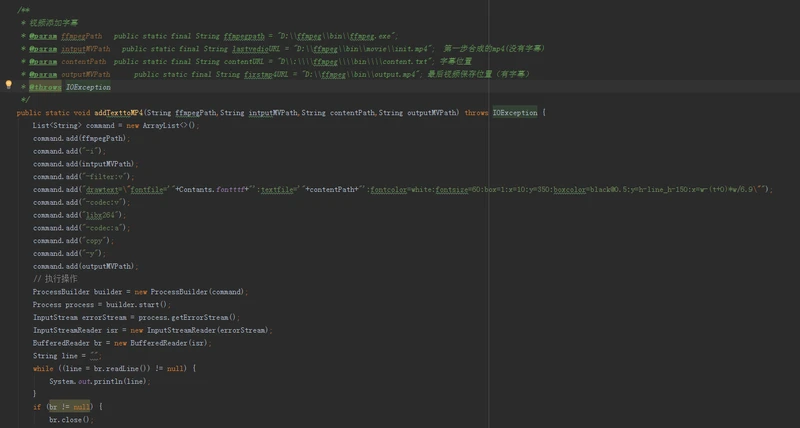Image resolution: width=800 pixels, height=428 pixels.
Task: Click the line 'Process process = builder.start();'
Action: [102, 305]
